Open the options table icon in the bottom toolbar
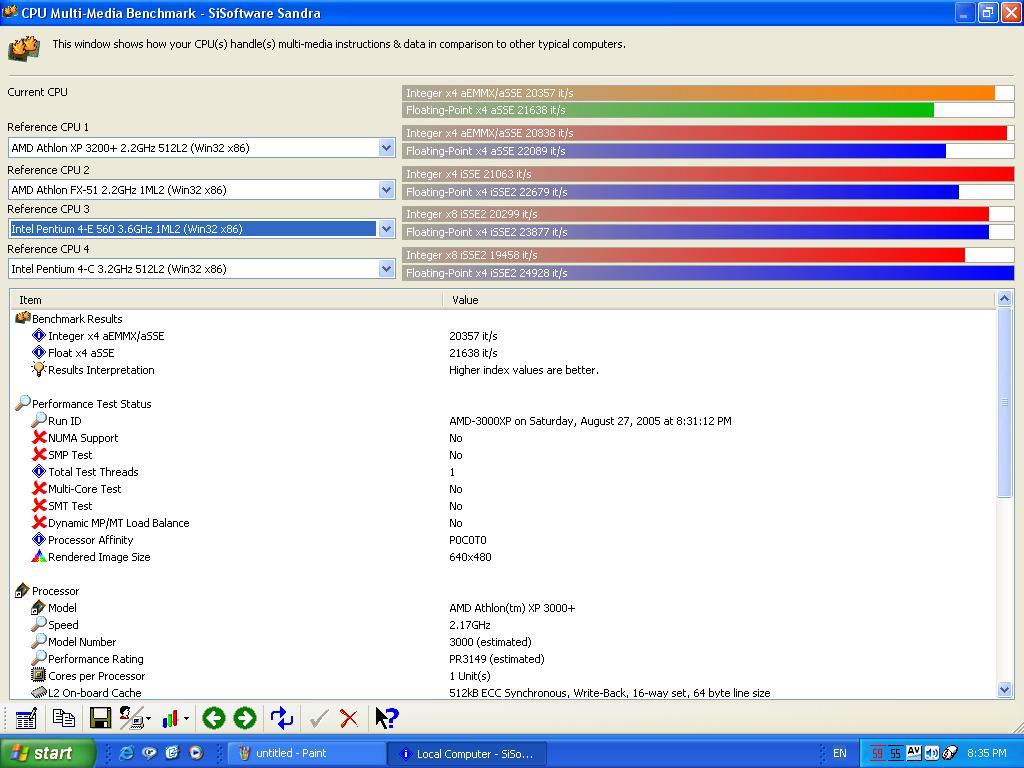This screenshot has width=1024, height=768. tap(26, 718)
